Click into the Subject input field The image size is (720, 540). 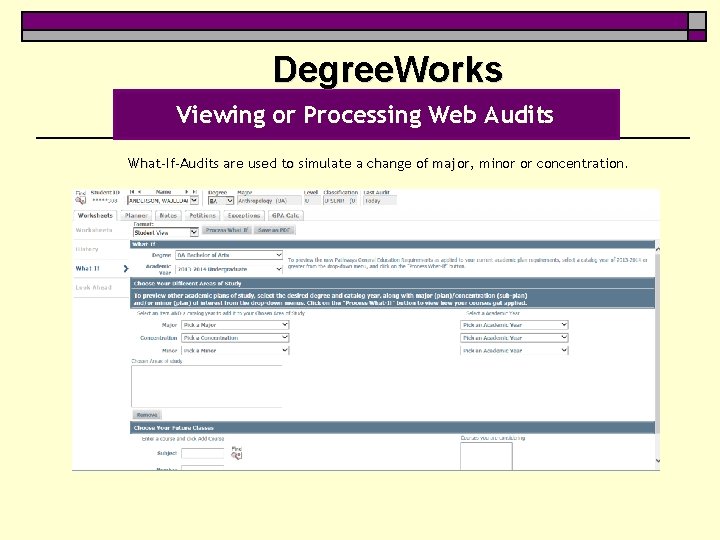point(202,454)
